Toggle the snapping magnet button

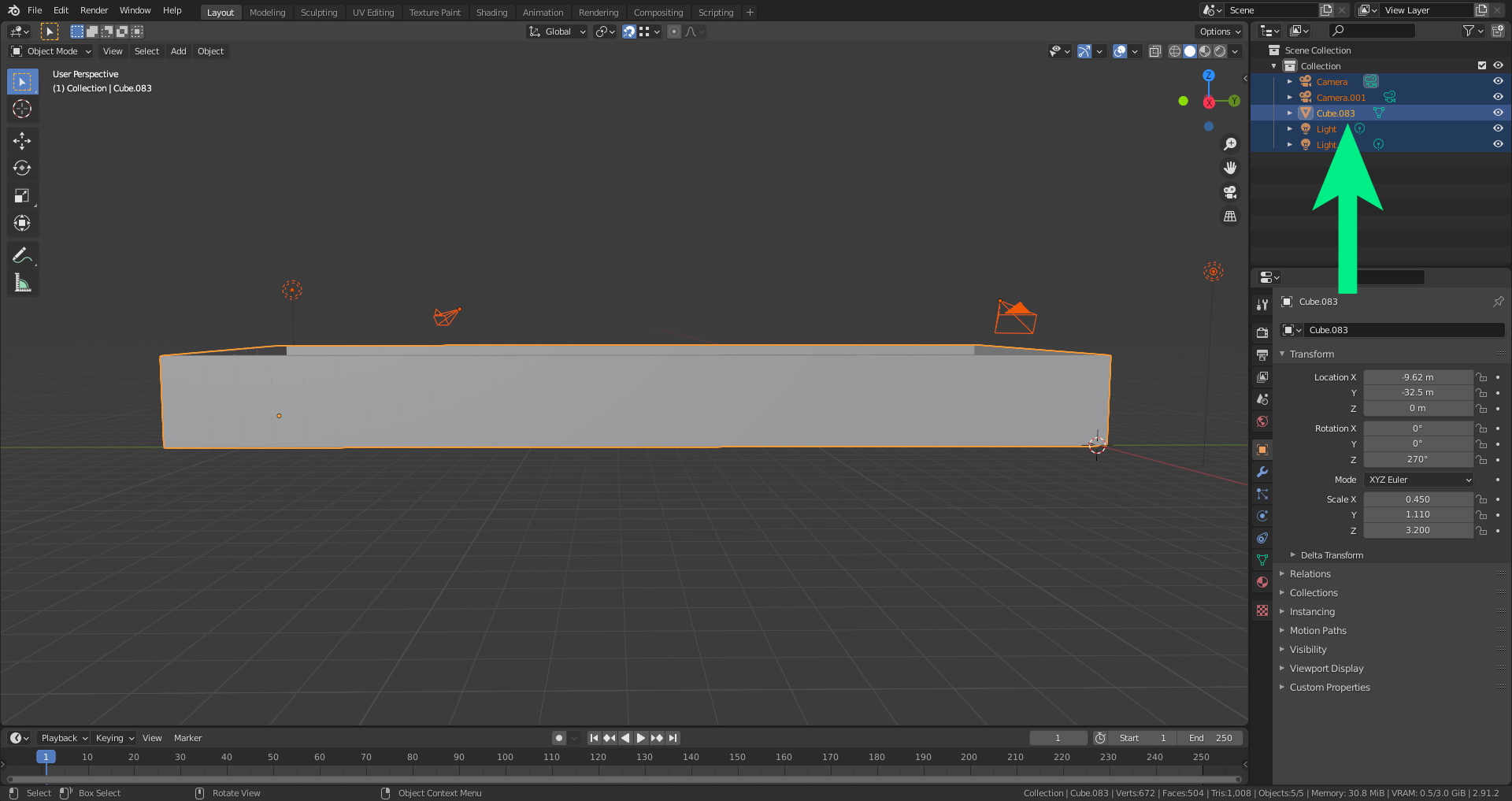coord(629,32)
